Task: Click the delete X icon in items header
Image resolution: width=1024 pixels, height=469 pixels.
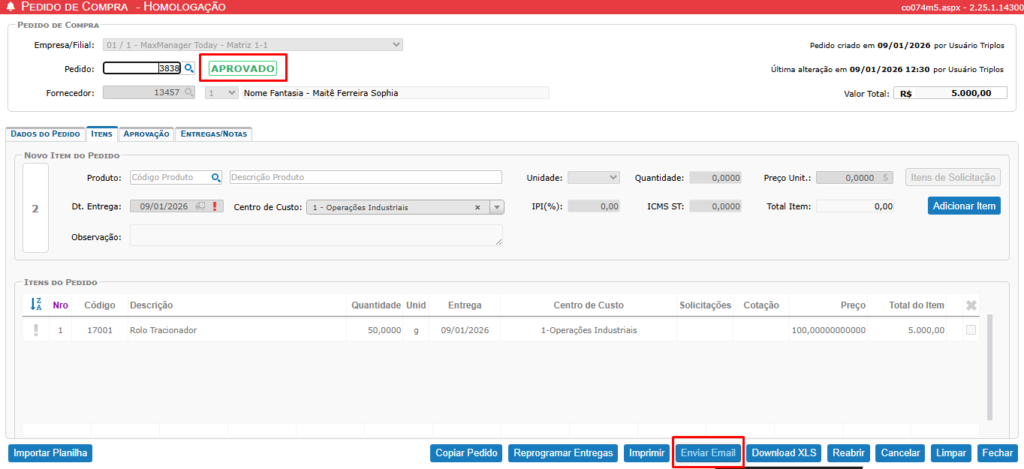Action: point(970,305)
